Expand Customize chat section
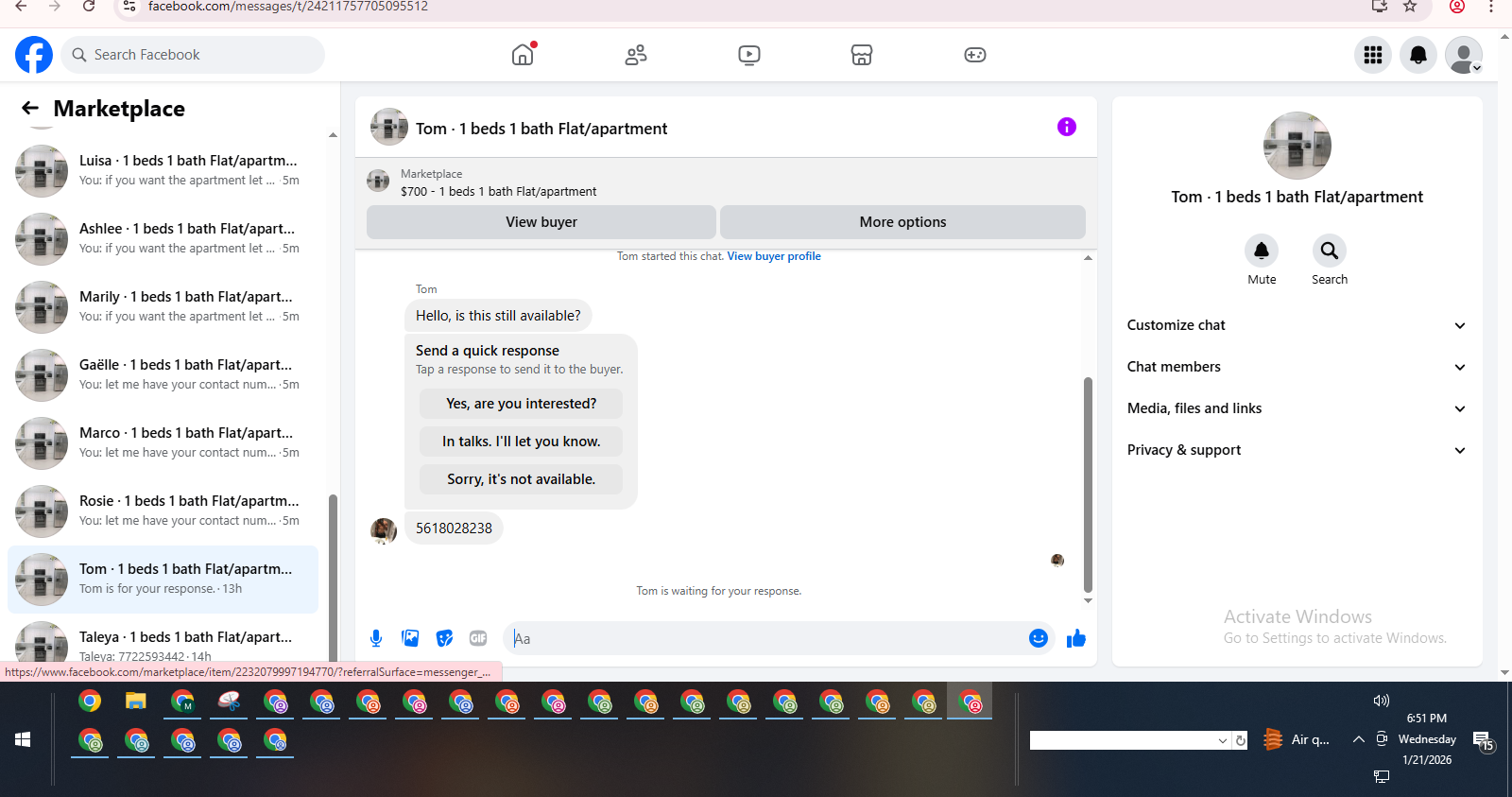 coord(1297,325)
